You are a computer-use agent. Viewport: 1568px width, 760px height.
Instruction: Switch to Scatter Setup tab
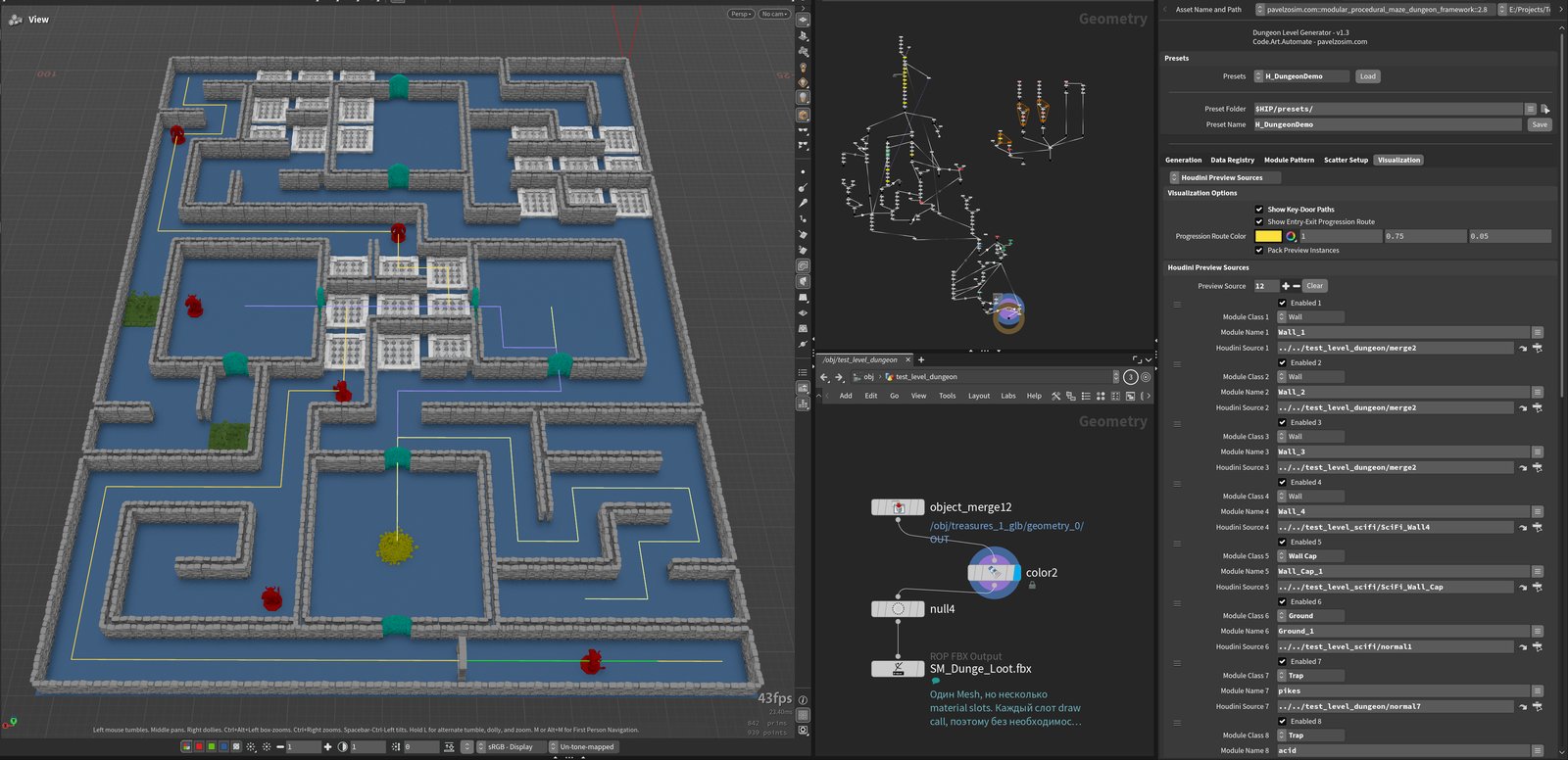[1346, 160]
